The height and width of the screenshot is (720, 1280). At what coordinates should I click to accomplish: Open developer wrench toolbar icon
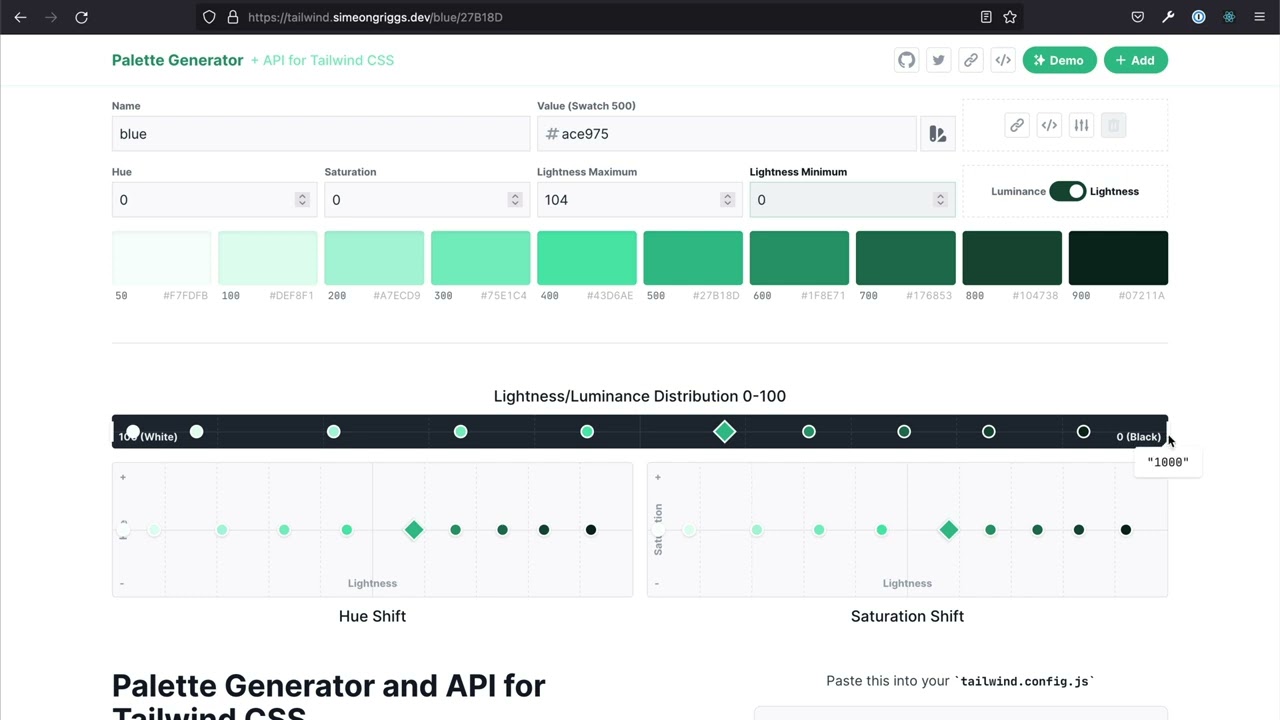click(1168, 17)
